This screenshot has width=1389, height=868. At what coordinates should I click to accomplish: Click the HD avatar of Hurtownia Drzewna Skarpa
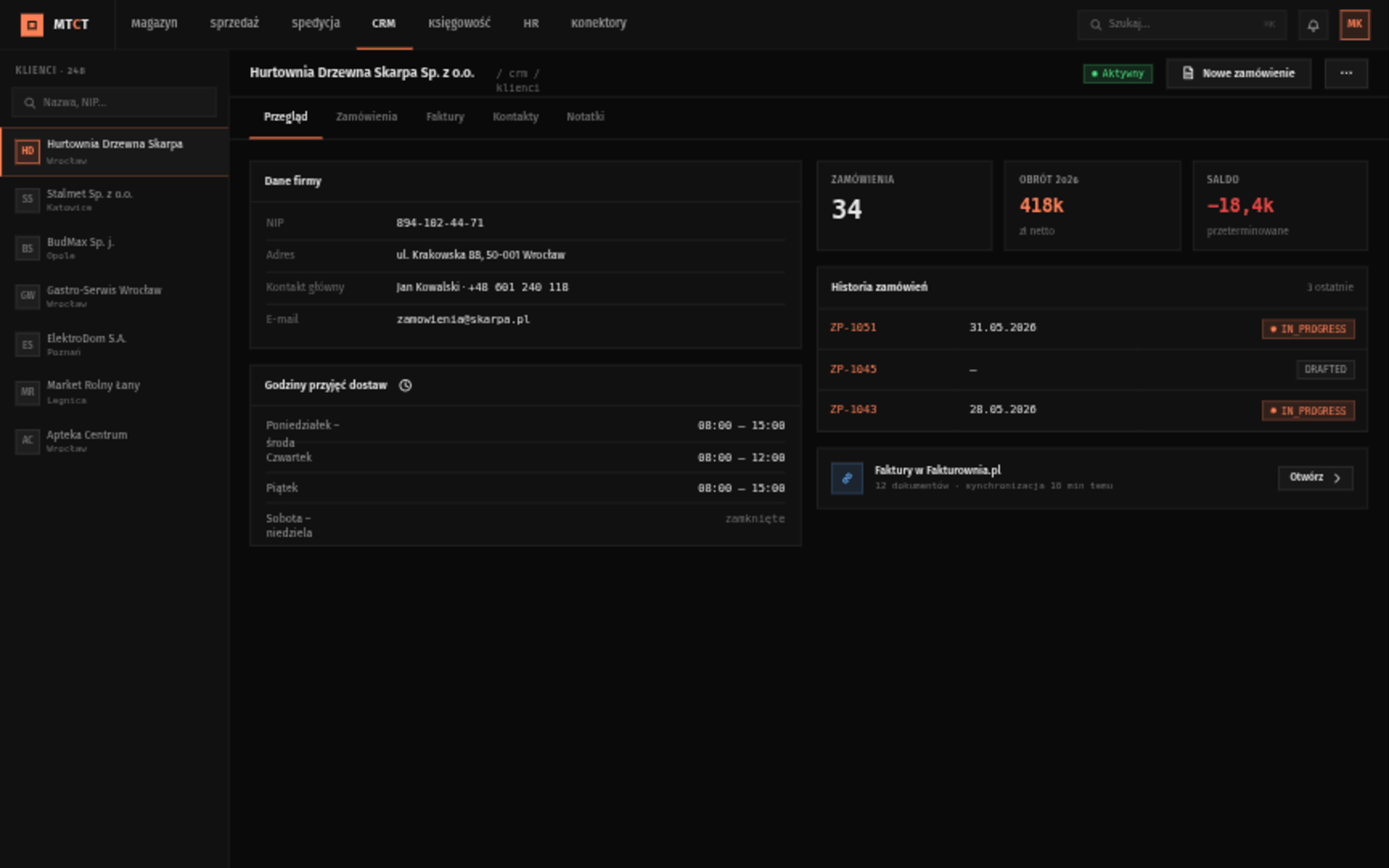coord(28,151)
